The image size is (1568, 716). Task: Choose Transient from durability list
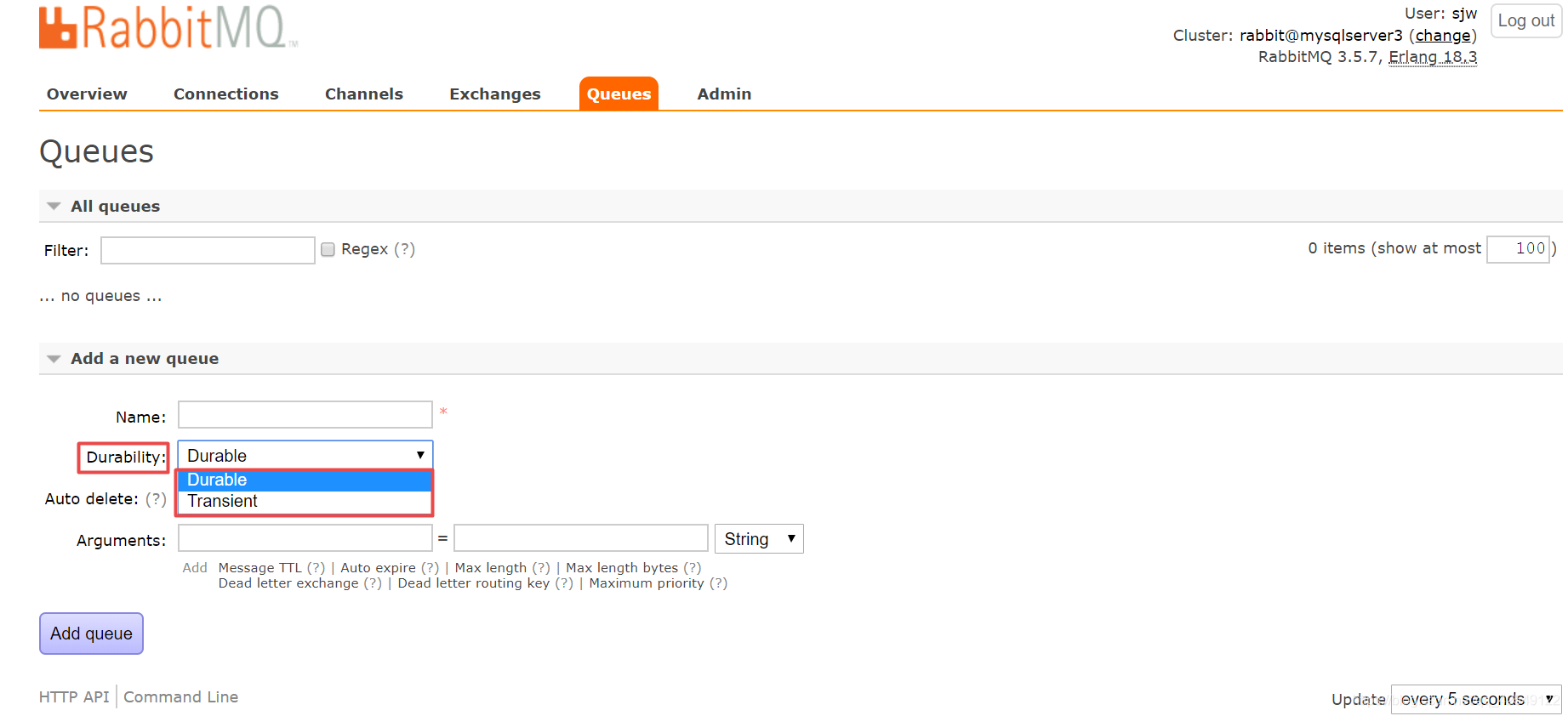click(305, 502)
